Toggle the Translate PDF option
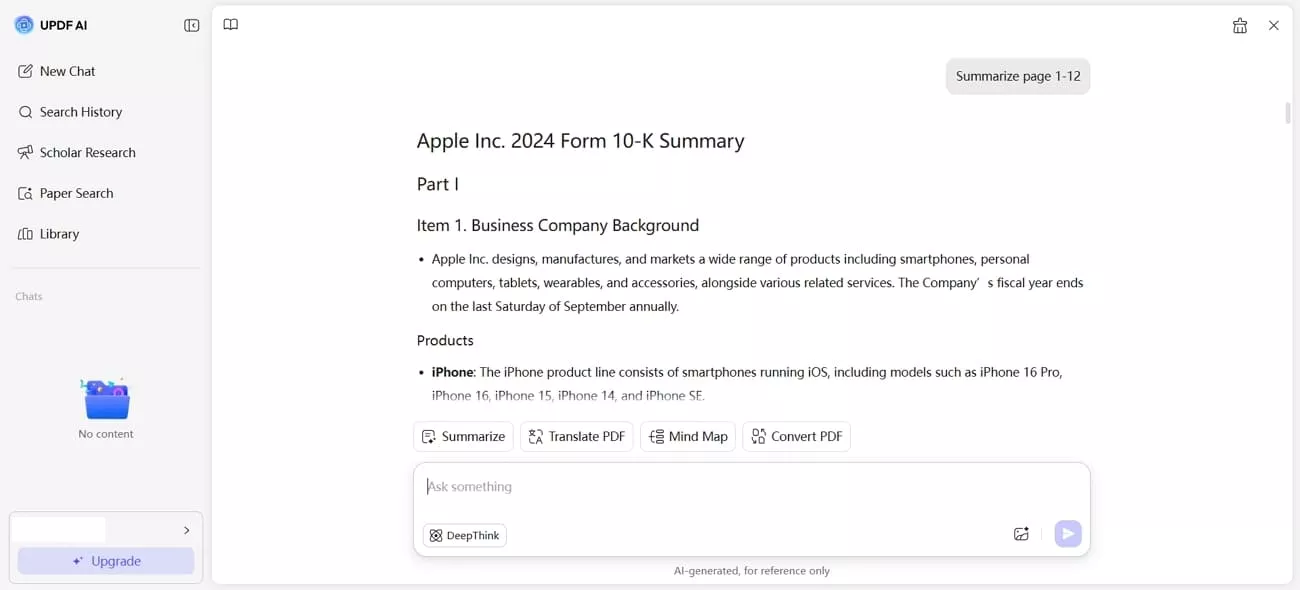This screenshot has width=1300, height=590. pyautogui.click(x=576, y=436)
